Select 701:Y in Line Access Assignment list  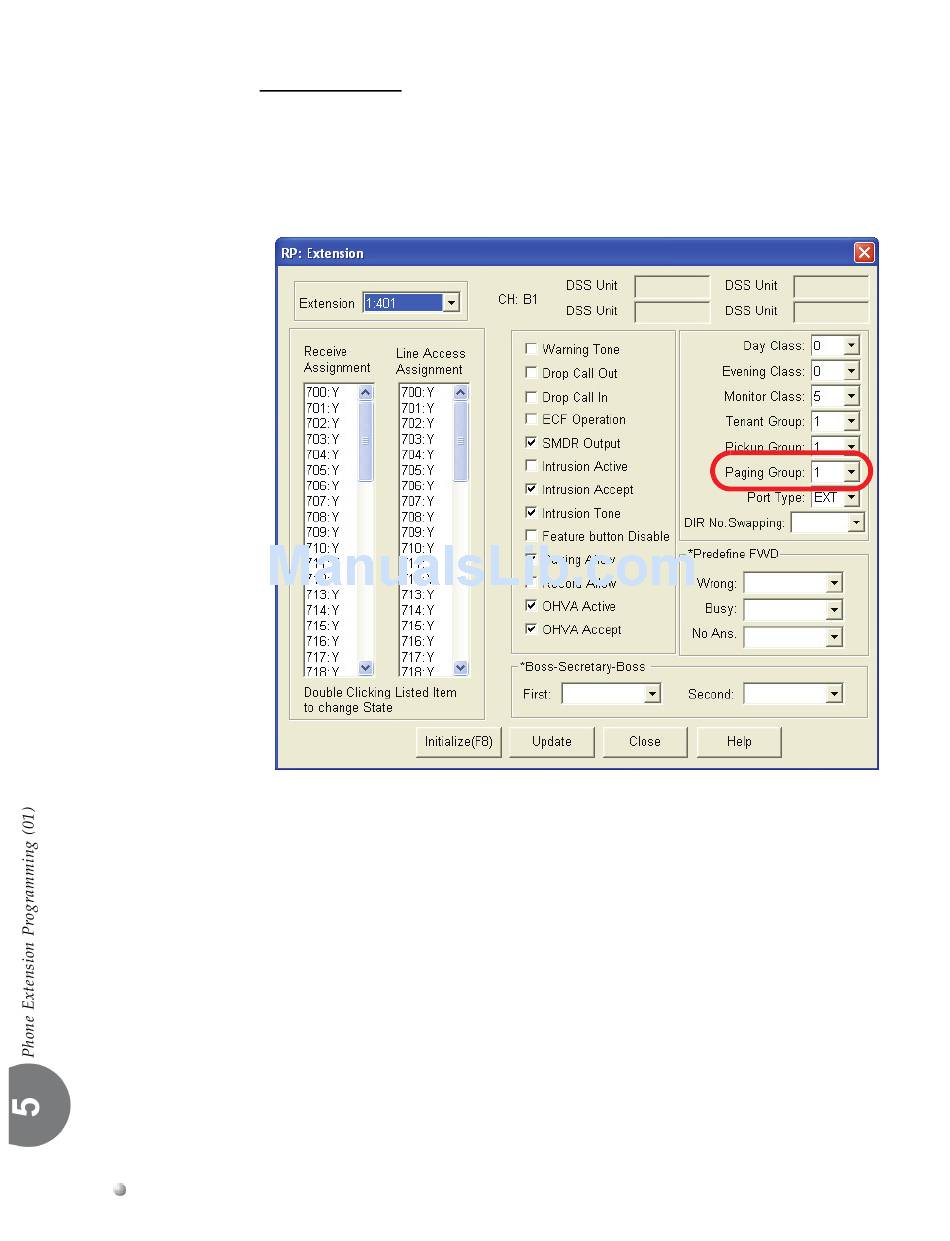(418, 408)
